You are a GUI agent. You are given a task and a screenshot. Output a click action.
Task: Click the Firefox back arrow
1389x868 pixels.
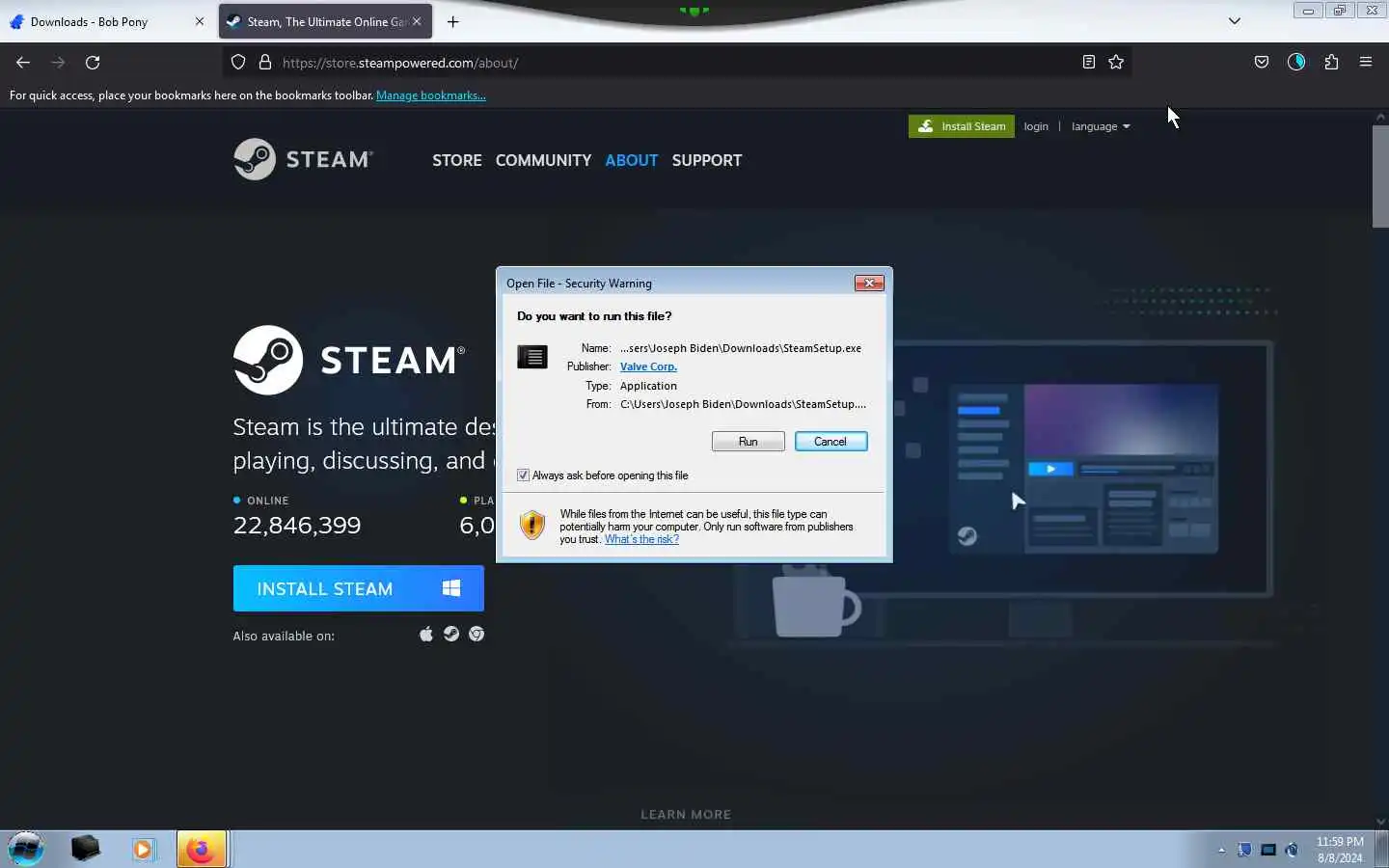point(23,63)
